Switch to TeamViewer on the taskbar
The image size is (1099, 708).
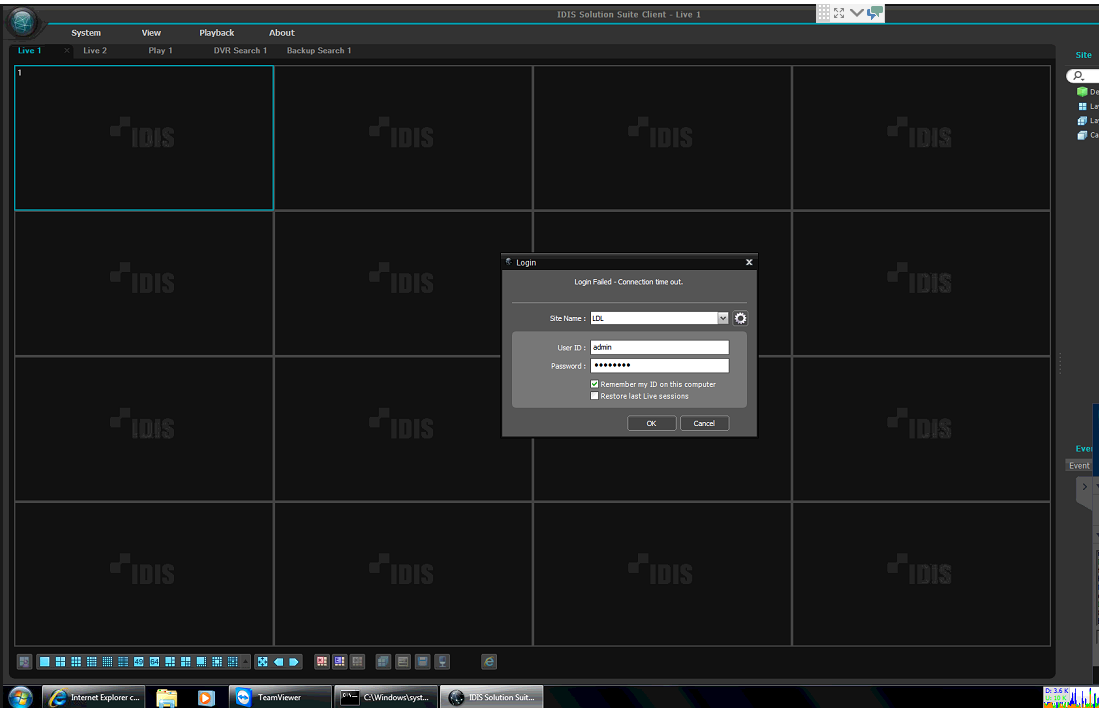click(x=280, y=697)
